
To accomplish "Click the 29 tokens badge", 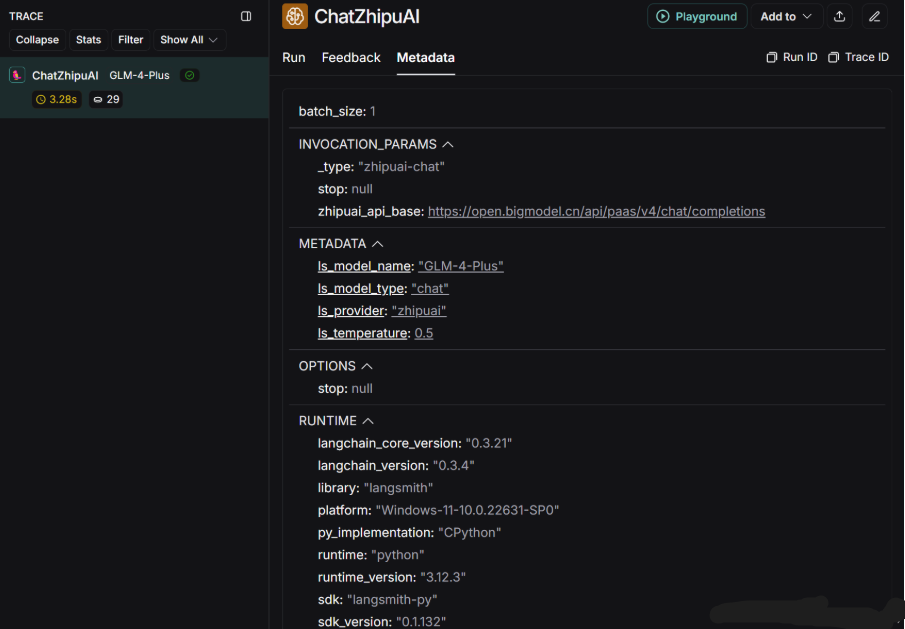I will [x=106, y=99].
